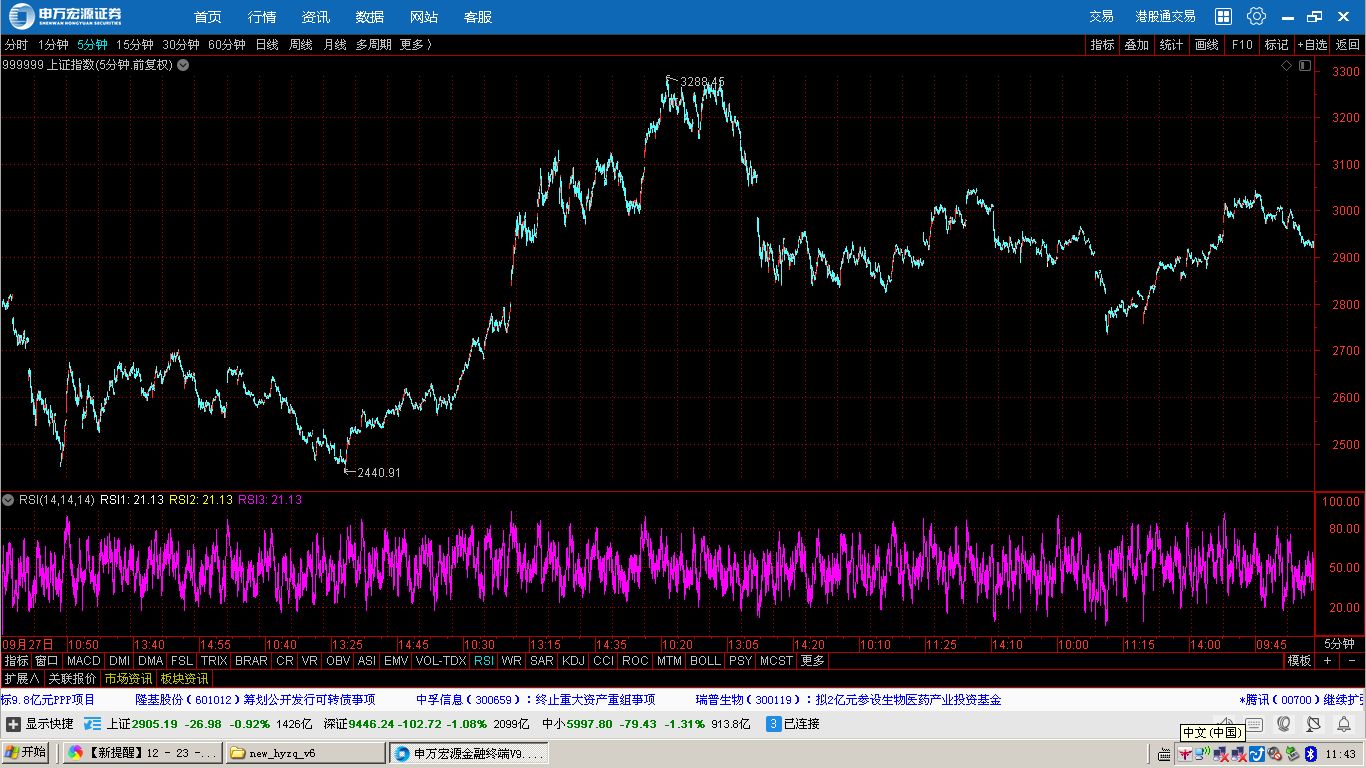1366x768 pixels.
Task: Open settings gear in the title bar
Action: [1257, 16]
